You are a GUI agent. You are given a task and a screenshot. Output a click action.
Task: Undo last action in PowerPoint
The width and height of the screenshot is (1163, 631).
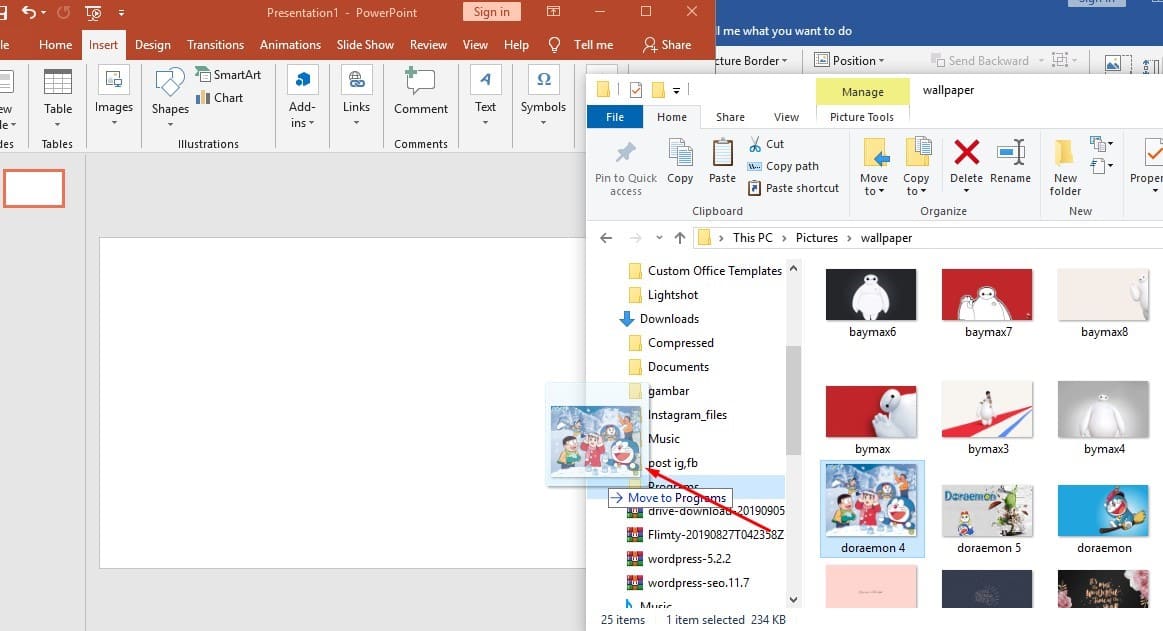(29, 12)
